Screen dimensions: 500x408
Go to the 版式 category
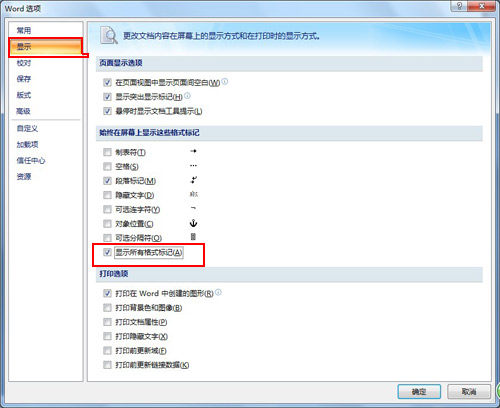click(24, 95)
